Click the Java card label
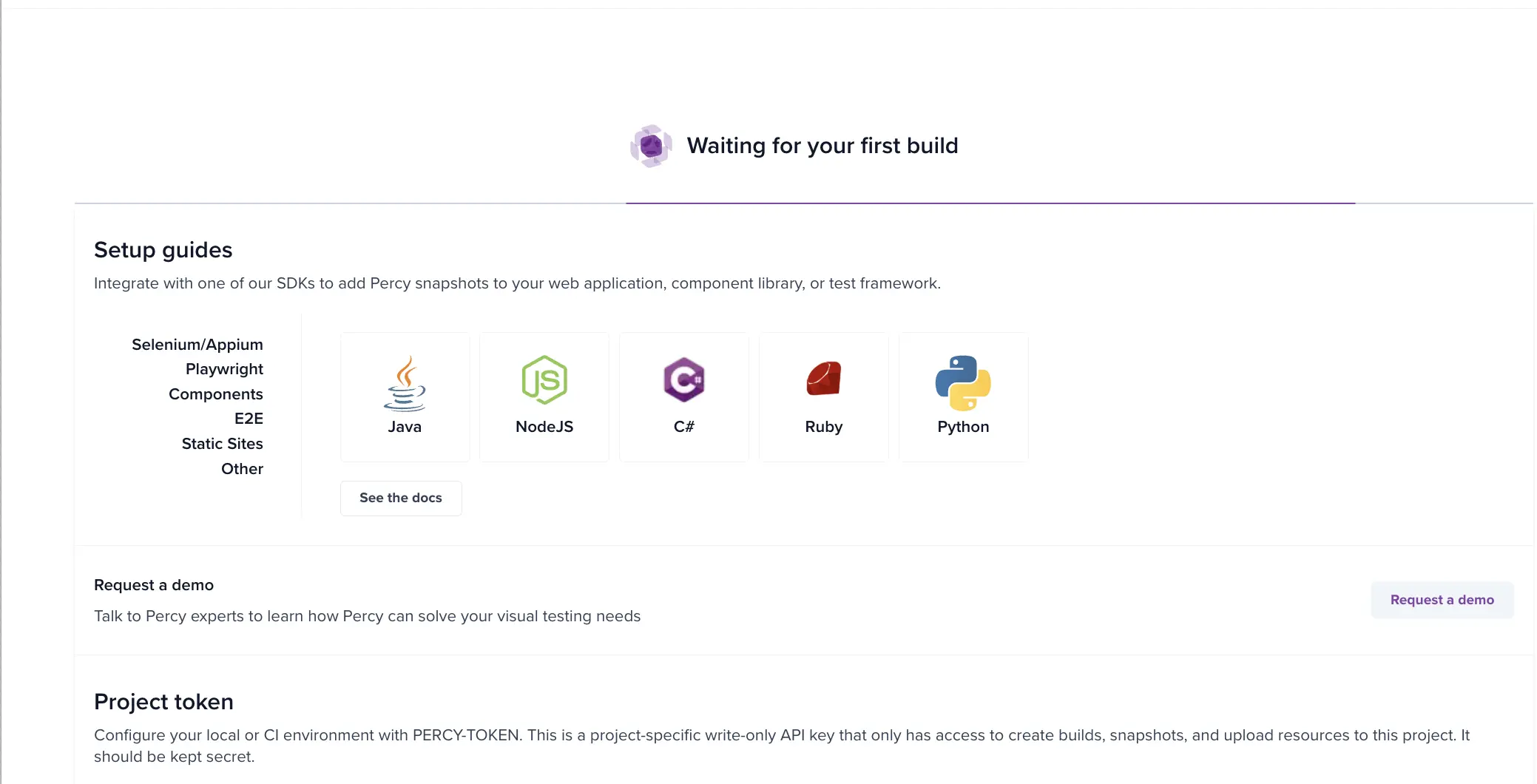The height and width of the screenshot is (784, 1537). (x=405, y=427)
